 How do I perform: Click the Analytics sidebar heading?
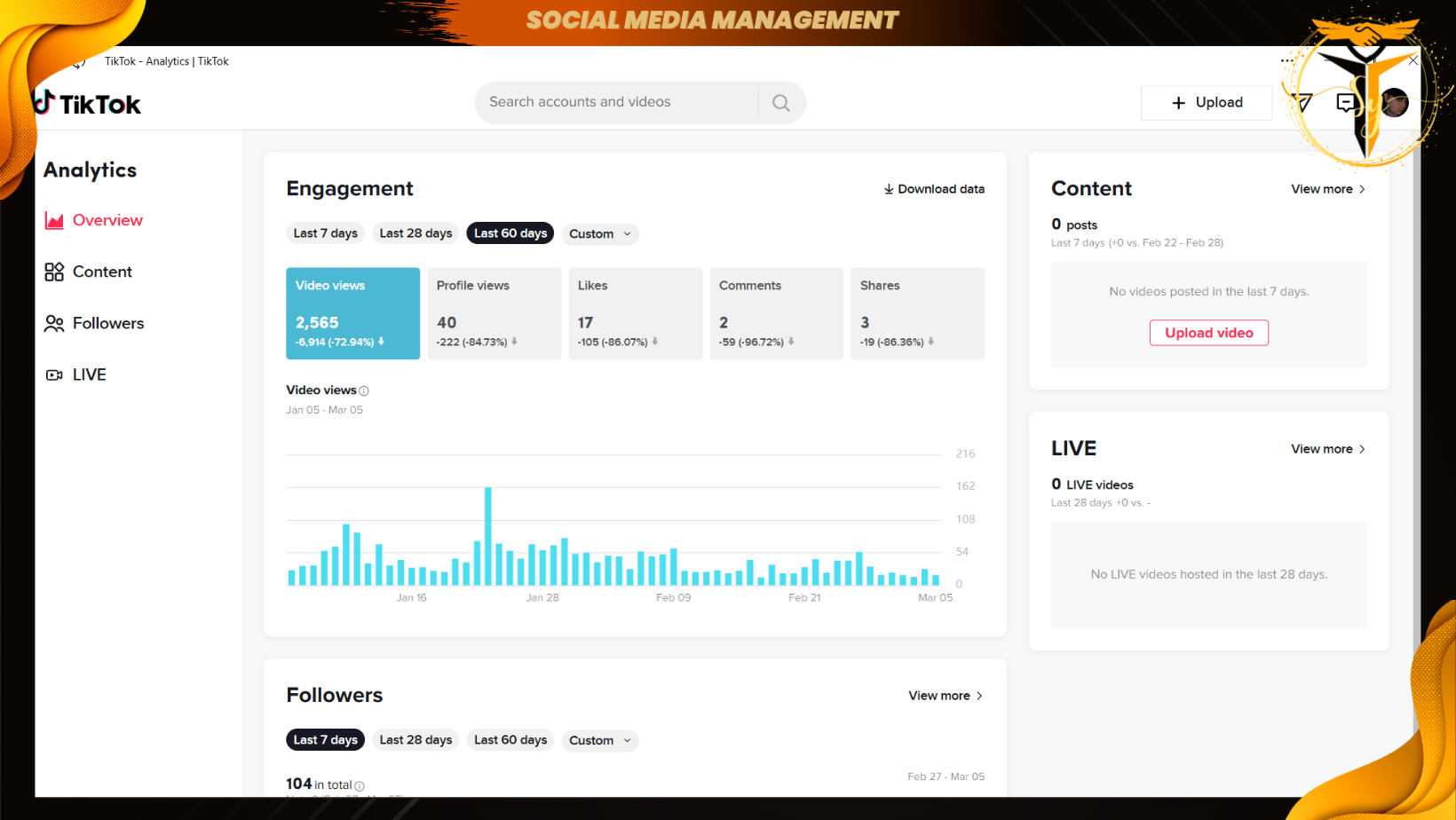tap(91, 170)
